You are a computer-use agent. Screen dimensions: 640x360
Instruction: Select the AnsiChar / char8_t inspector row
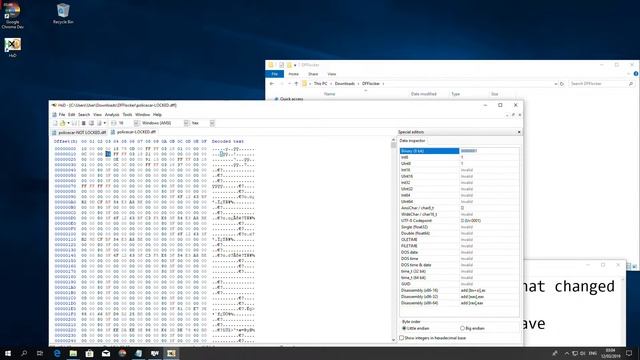coord(459,208)
